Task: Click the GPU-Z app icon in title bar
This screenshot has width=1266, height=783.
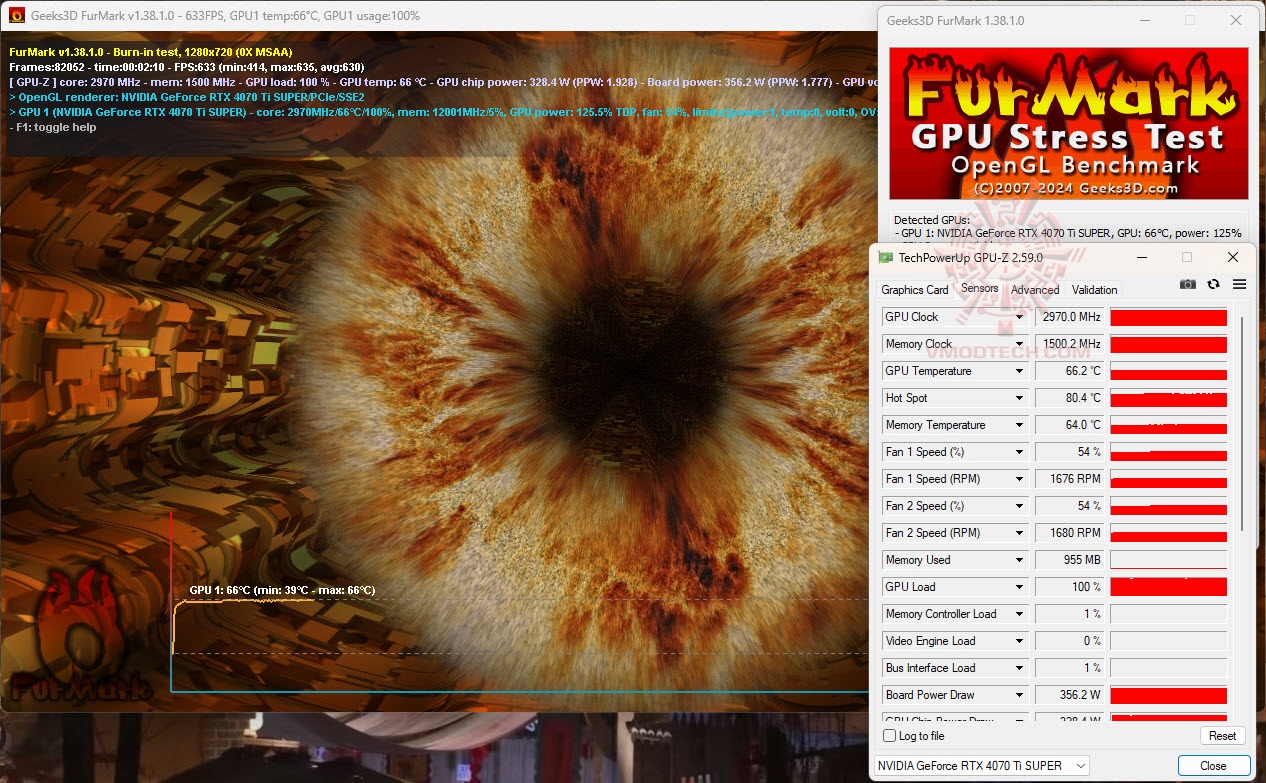Action: (886, 257)
